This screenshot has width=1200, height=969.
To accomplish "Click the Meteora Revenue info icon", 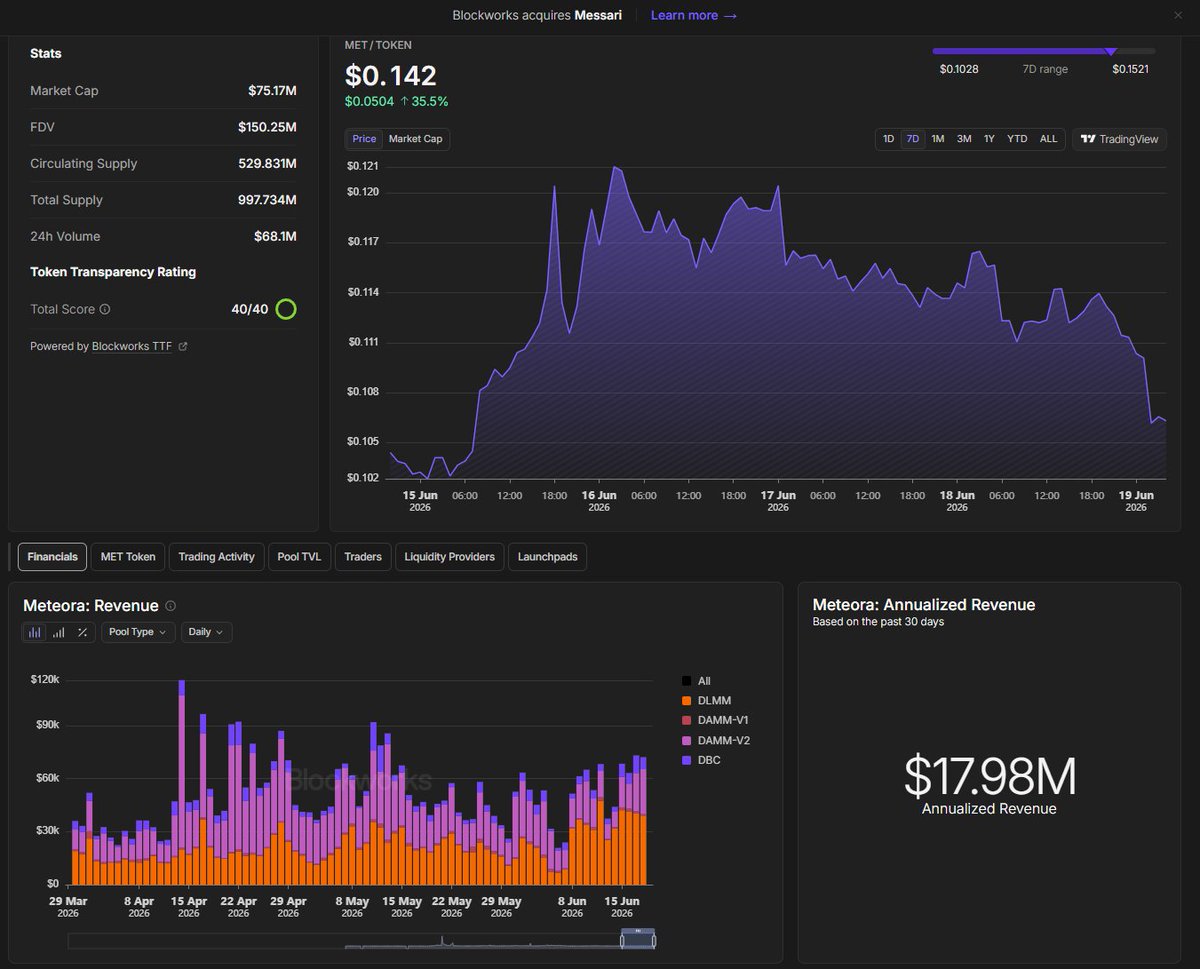I will click(x=170, y=606).
